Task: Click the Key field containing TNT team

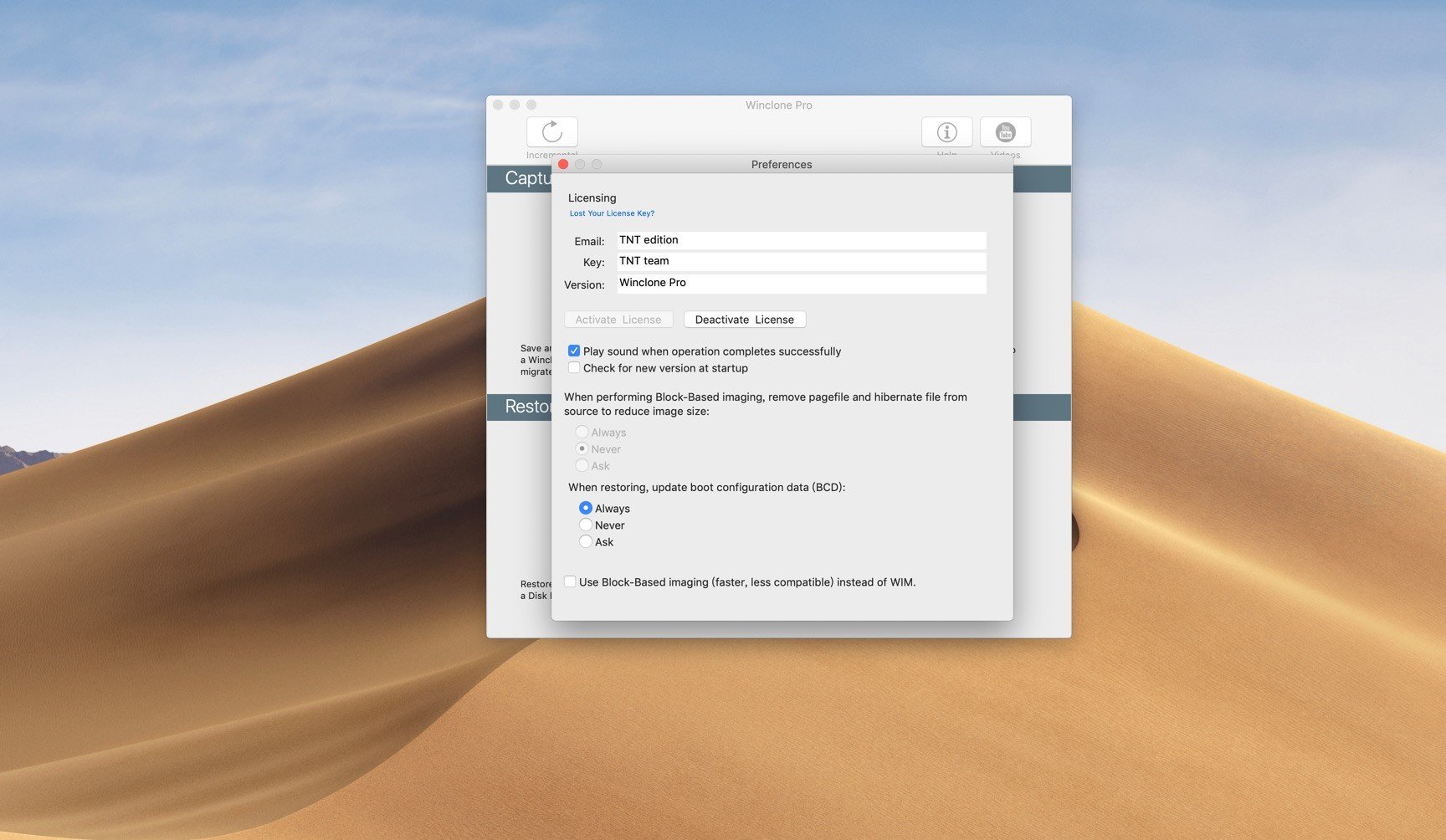Action: (x=802, y=261)
